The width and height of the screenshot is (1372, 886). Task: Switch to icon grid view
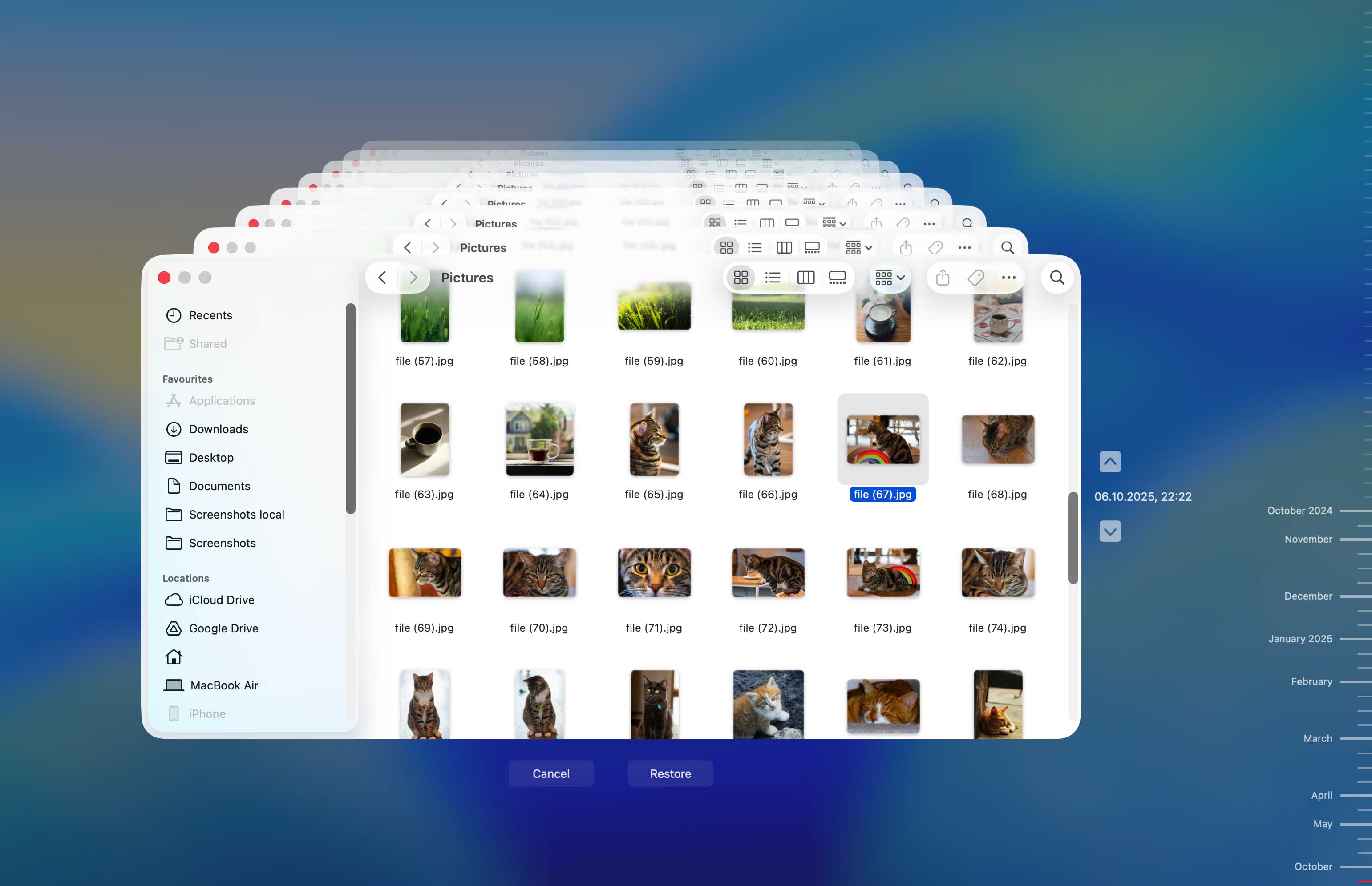tap(741, 277)
